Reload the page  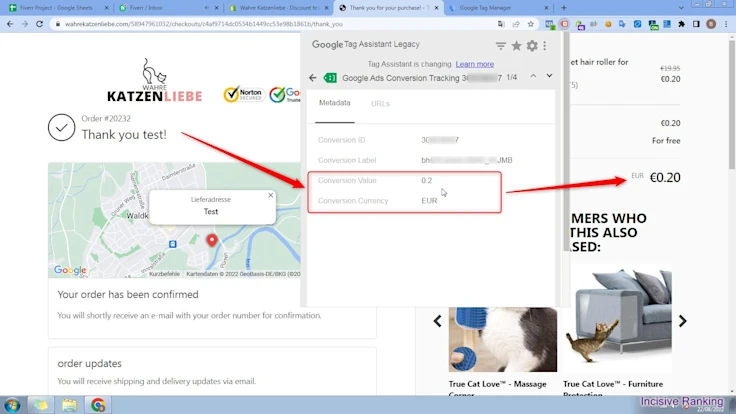point(39,24)
